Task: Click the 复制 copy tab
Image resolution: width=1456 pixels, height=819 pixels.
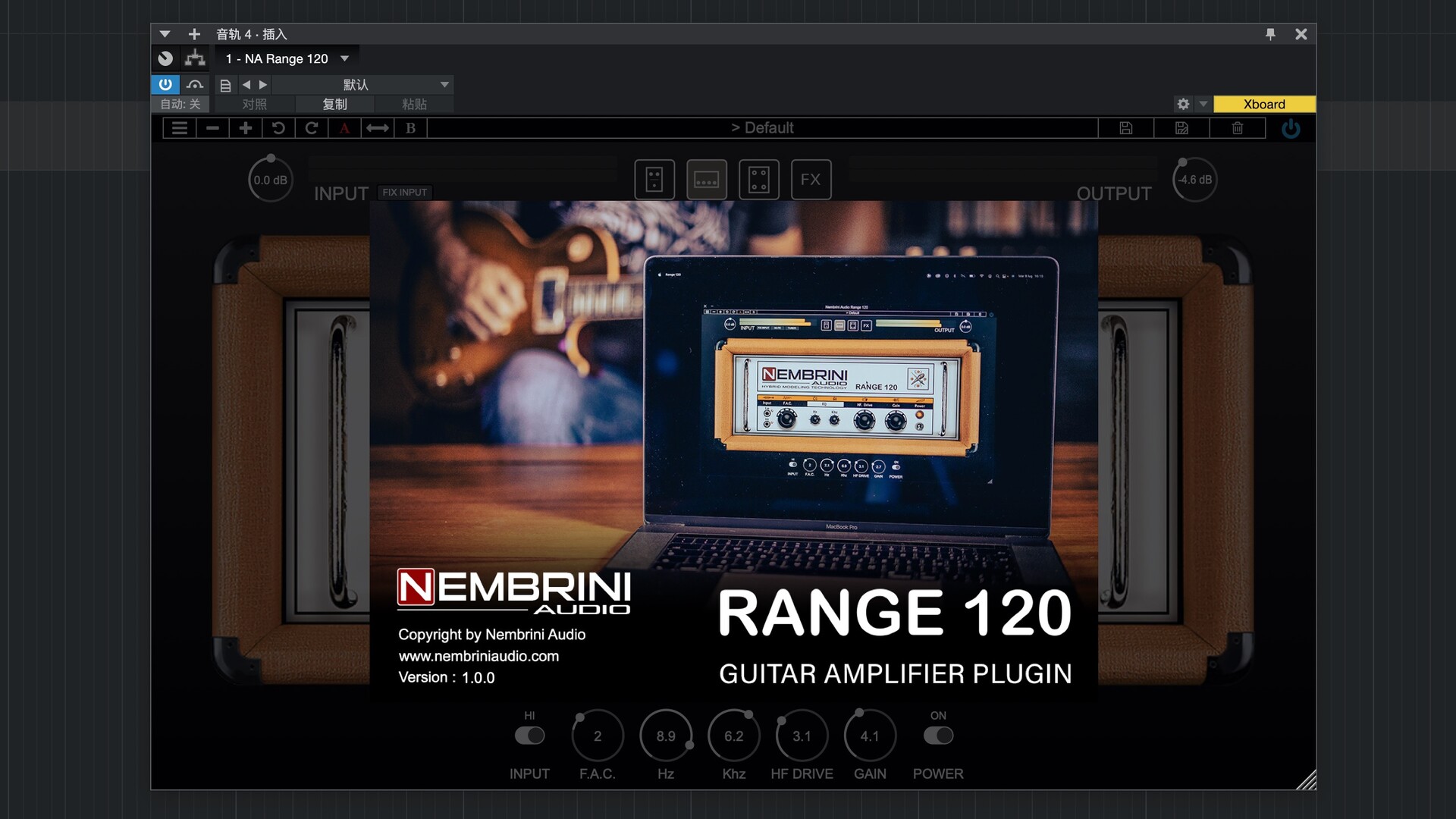Action: pos(334,104)
